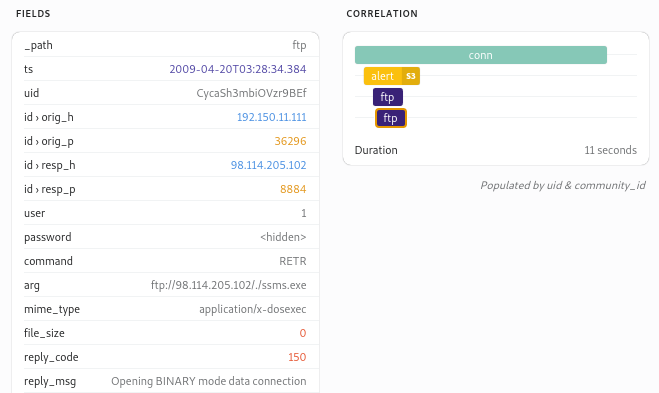The height and width of the screenshot is (393, 659).
Task: Select the first ftp event tag
Action: [x=387, y=97]
